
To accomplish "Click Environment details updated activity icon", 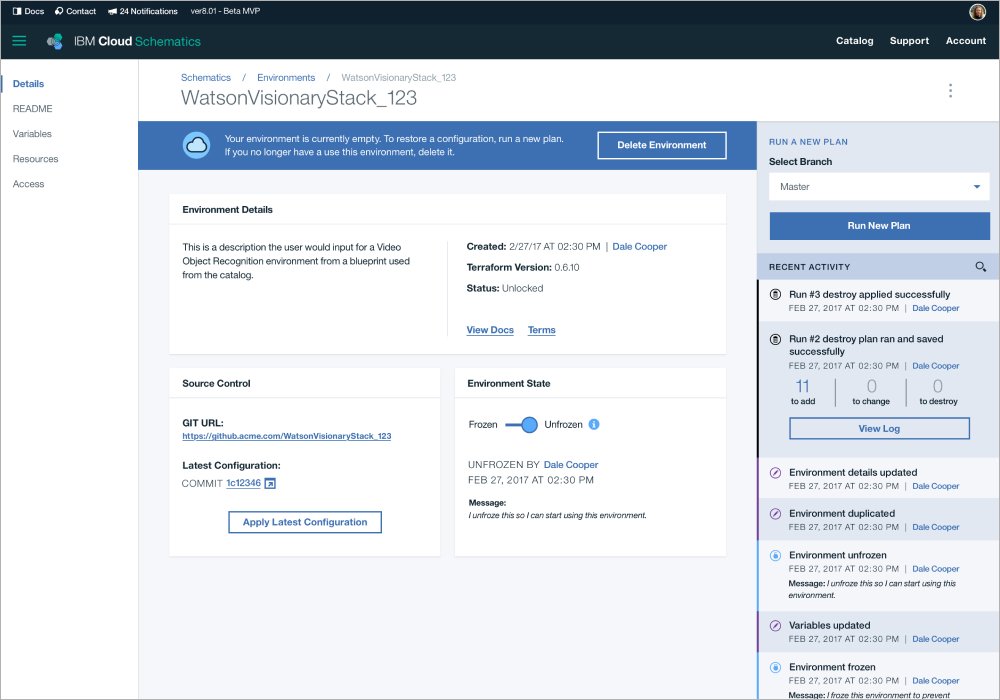I will click(x=776, y=472).
